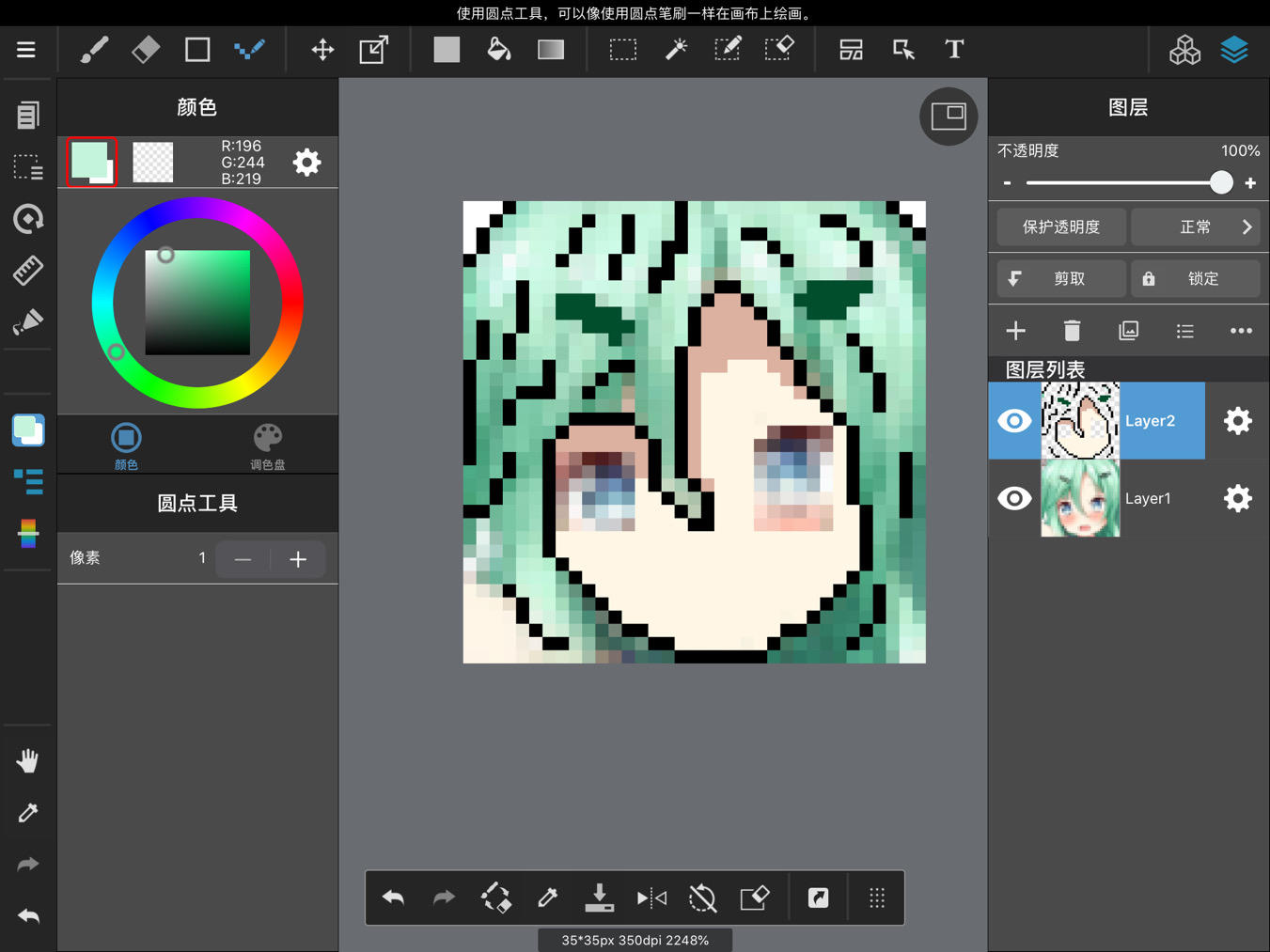Choose the Bucket fill tool

tap(498, 50)
